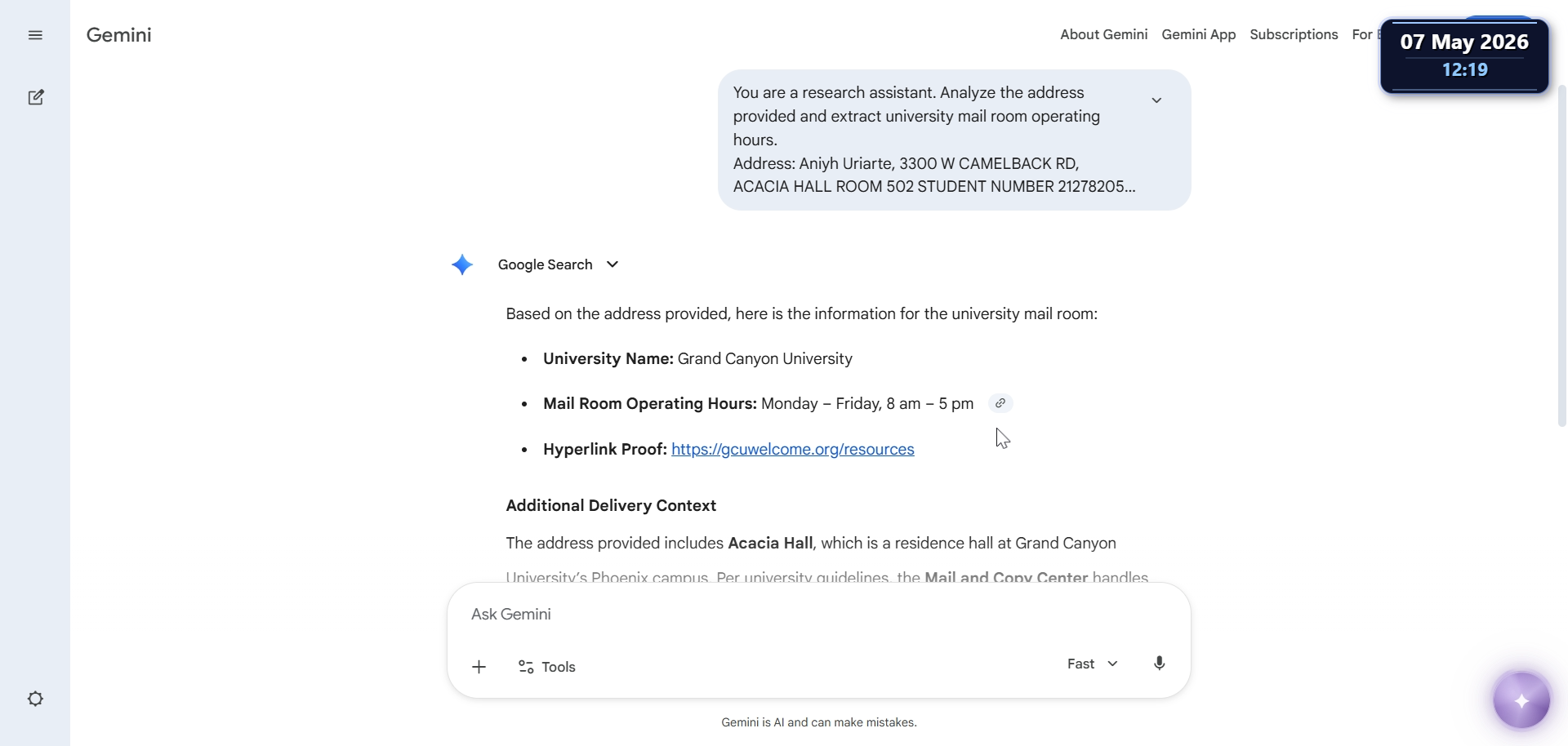Open Subscriptions in top navigation
The width and height of the screenshot is (1568, 746).
pos(1294,34)
